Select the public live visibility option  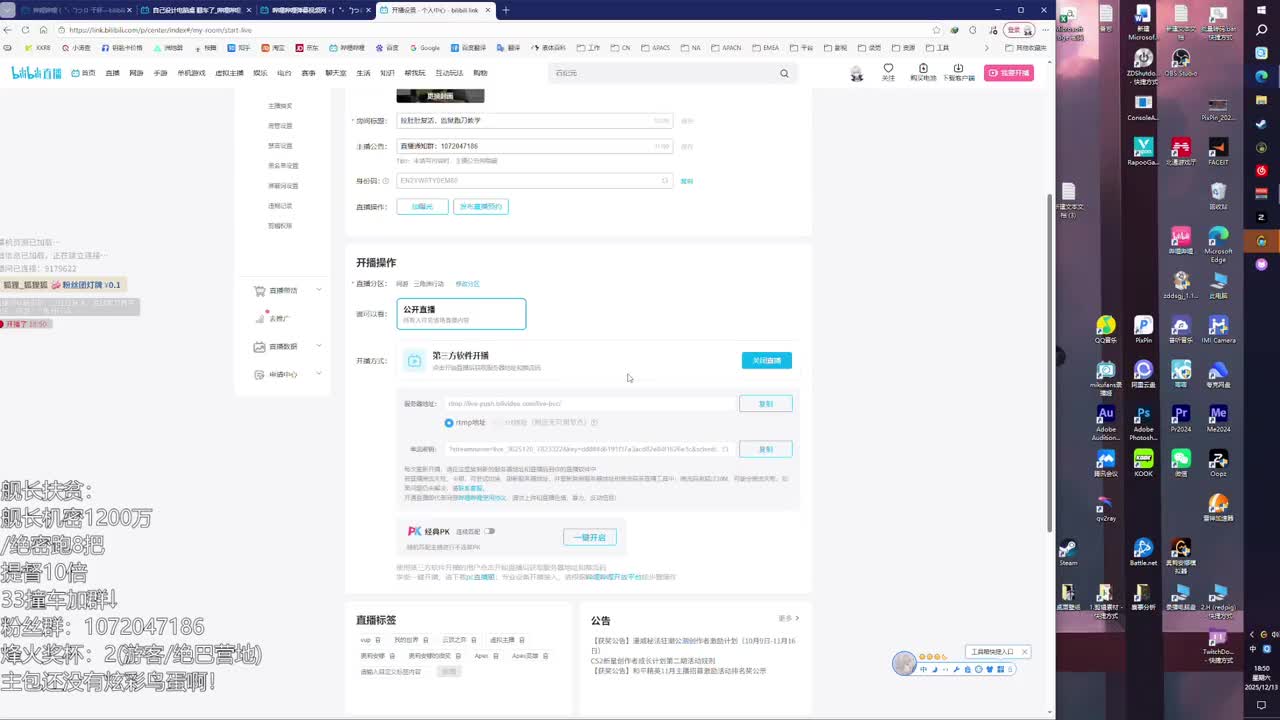461,314
